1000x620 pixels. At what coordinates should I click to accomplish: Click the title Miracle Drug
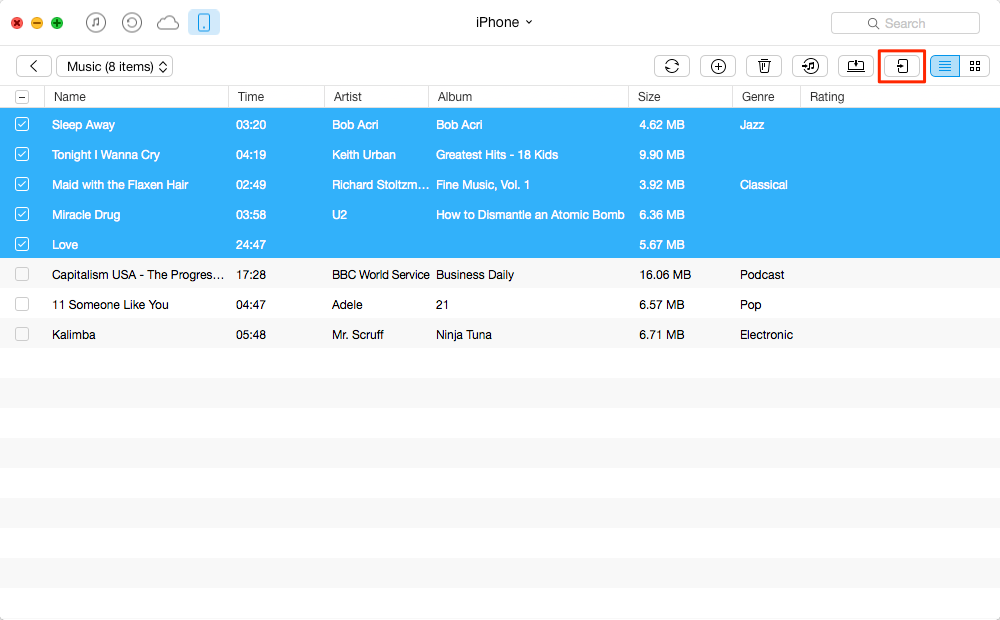click(86, 215)
